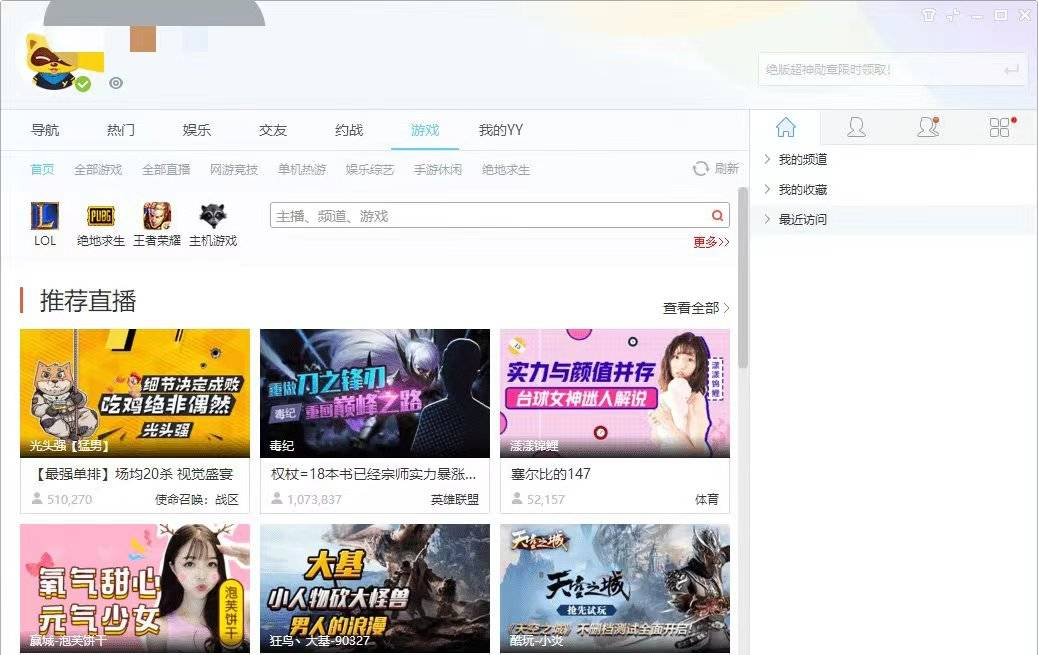Click the search magnifier icon
Viewport: 1038px width, 655px height.
pyautogui.click(x=717, y=215)
